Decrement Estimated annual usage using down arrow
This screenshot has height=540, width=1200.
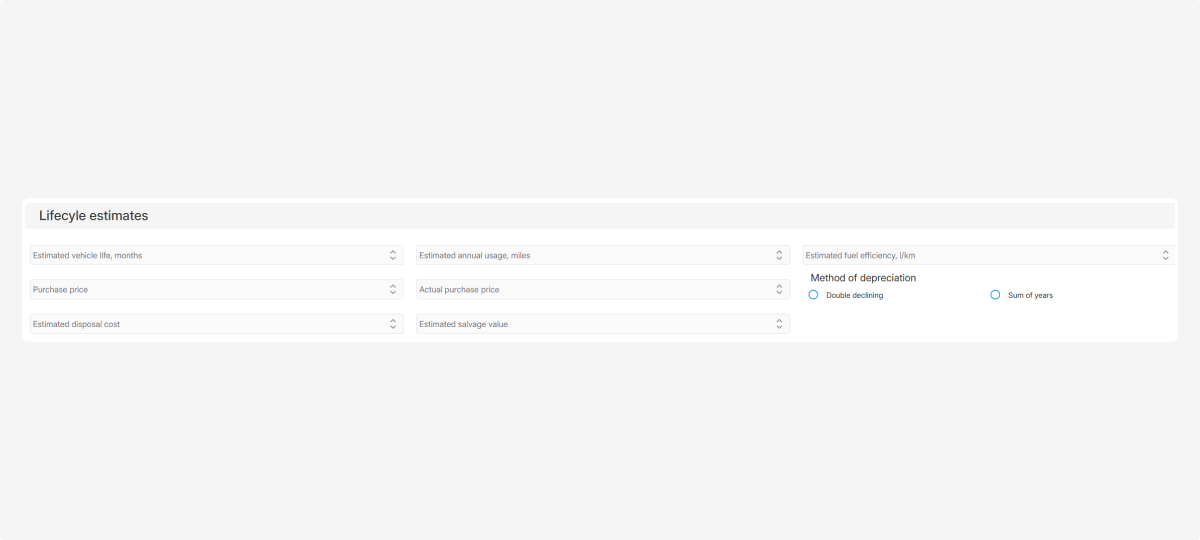[x=779, y=259]
